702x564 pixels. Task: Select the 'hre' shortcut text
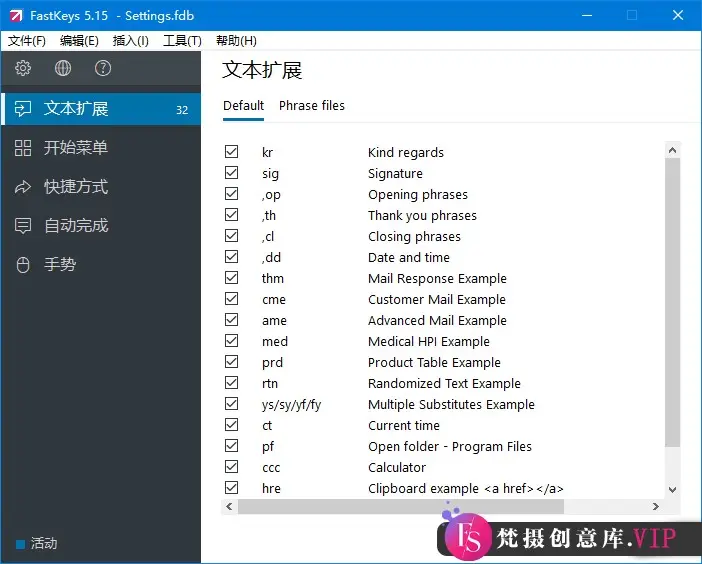271,488
